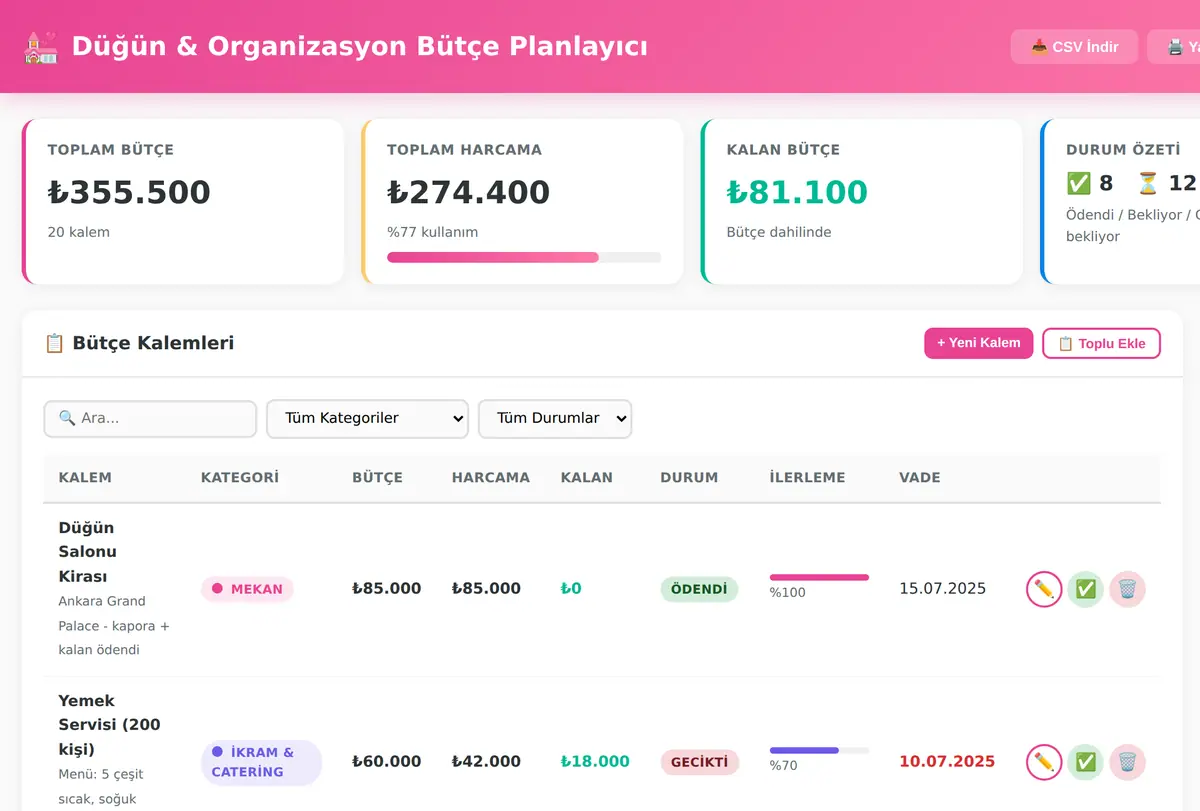Click the Bütçe Kalemleri section heading
This screenshot has height=811, width=1200.
(139, 343)
